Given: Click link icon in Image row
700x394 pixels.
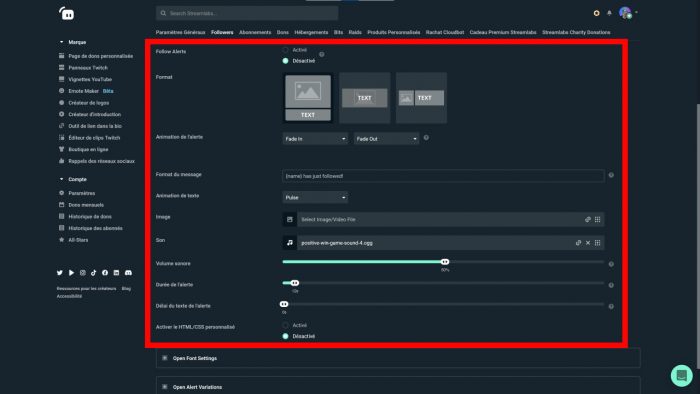Looking at the screenshot, I should click(588, 220).
